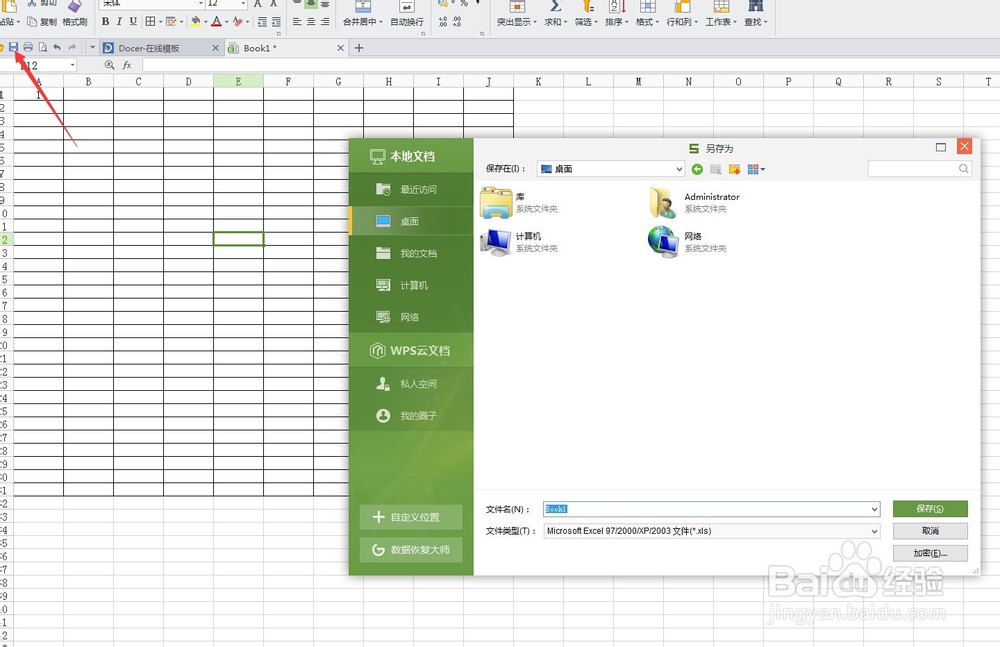
Task: Click the AutoSum (求和) icon
Action: (x=553, y=11)
